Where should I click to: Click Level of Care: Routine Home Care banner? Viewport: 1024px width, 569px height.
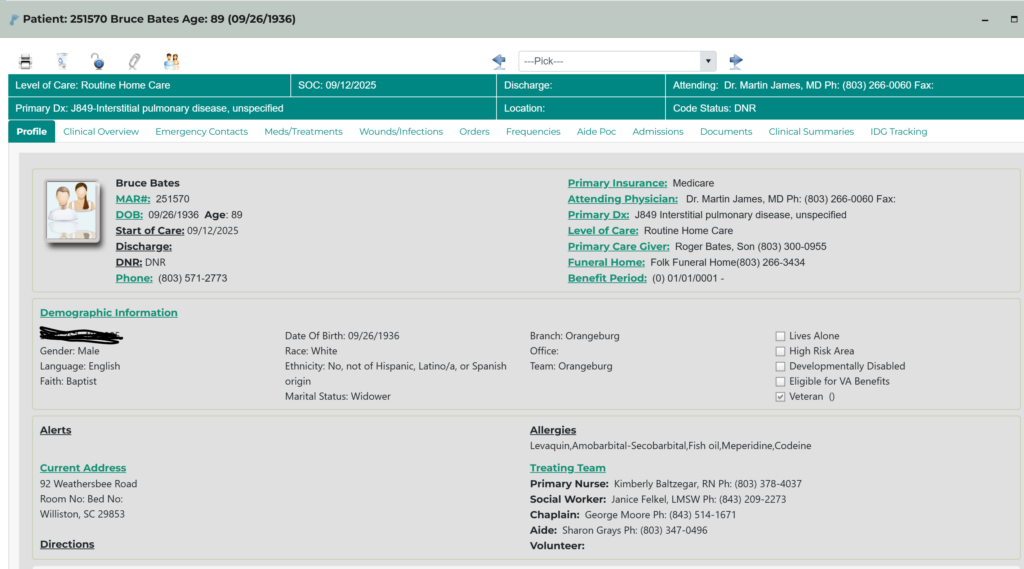(93, 86)
